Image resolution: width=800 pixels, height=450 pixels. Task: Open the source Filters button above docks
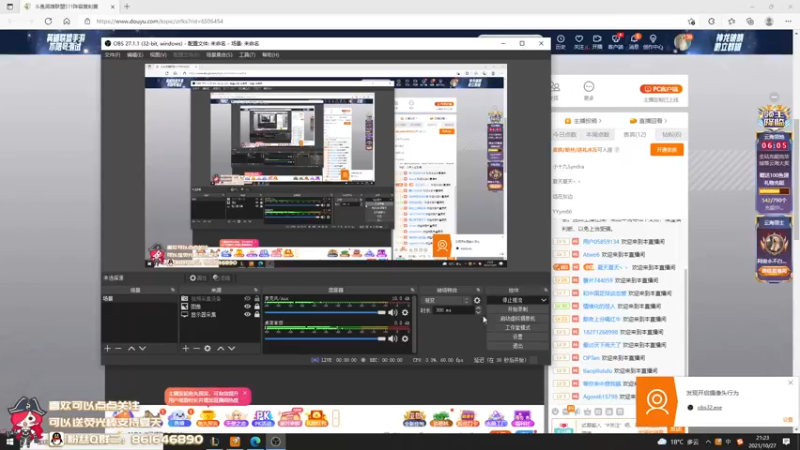pos(221,278)
